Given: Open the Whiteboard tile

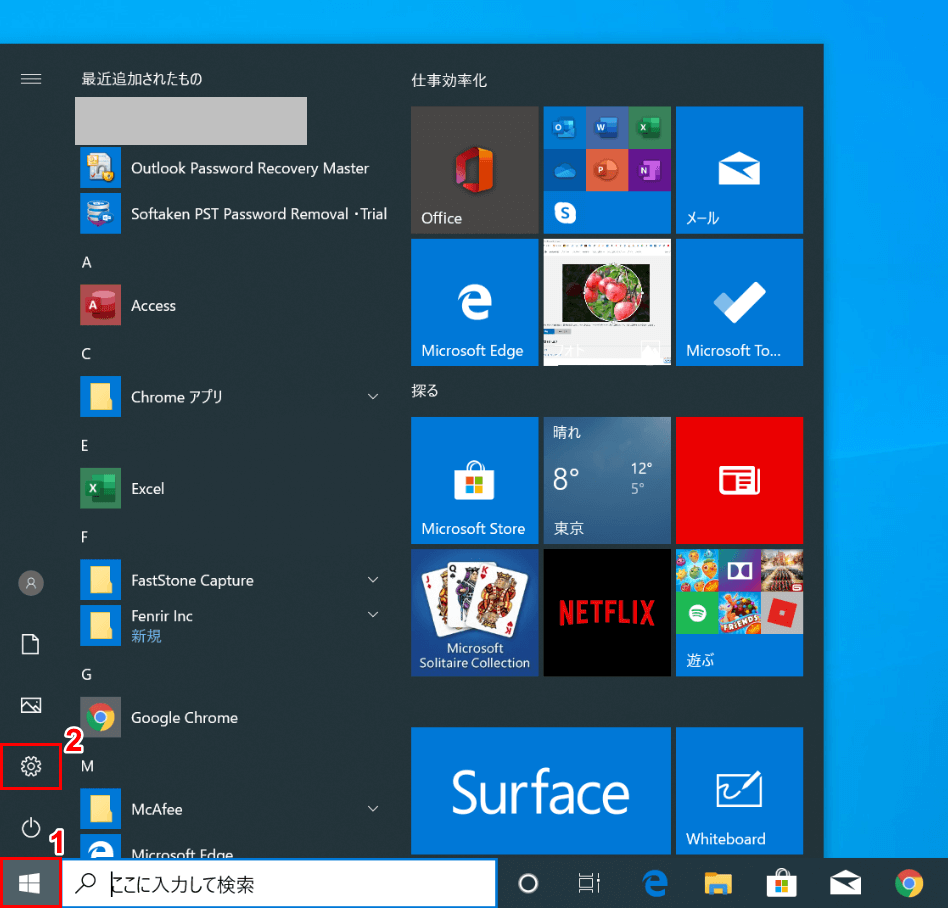Looking at the screenshot, I should click(x=739, y=791).
